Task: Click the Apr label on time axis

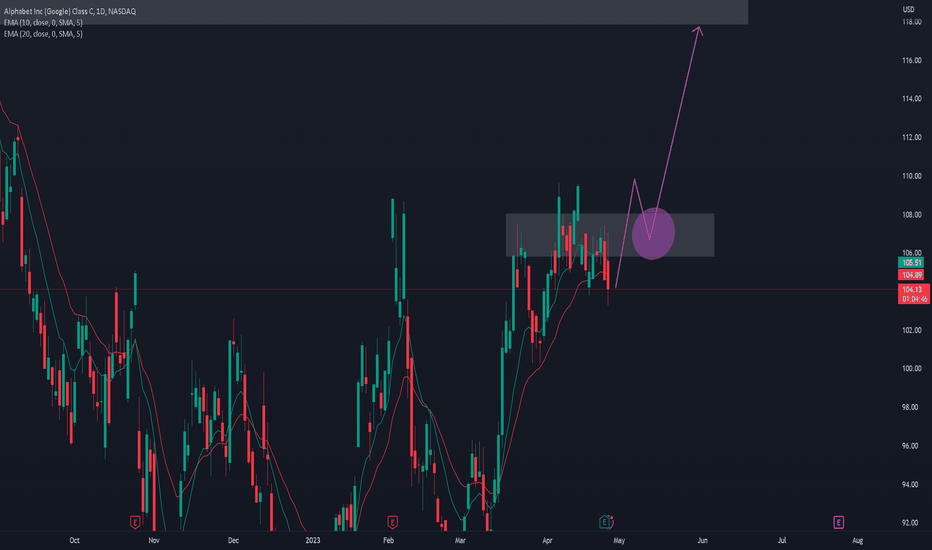Action: (x=547, y=540)
